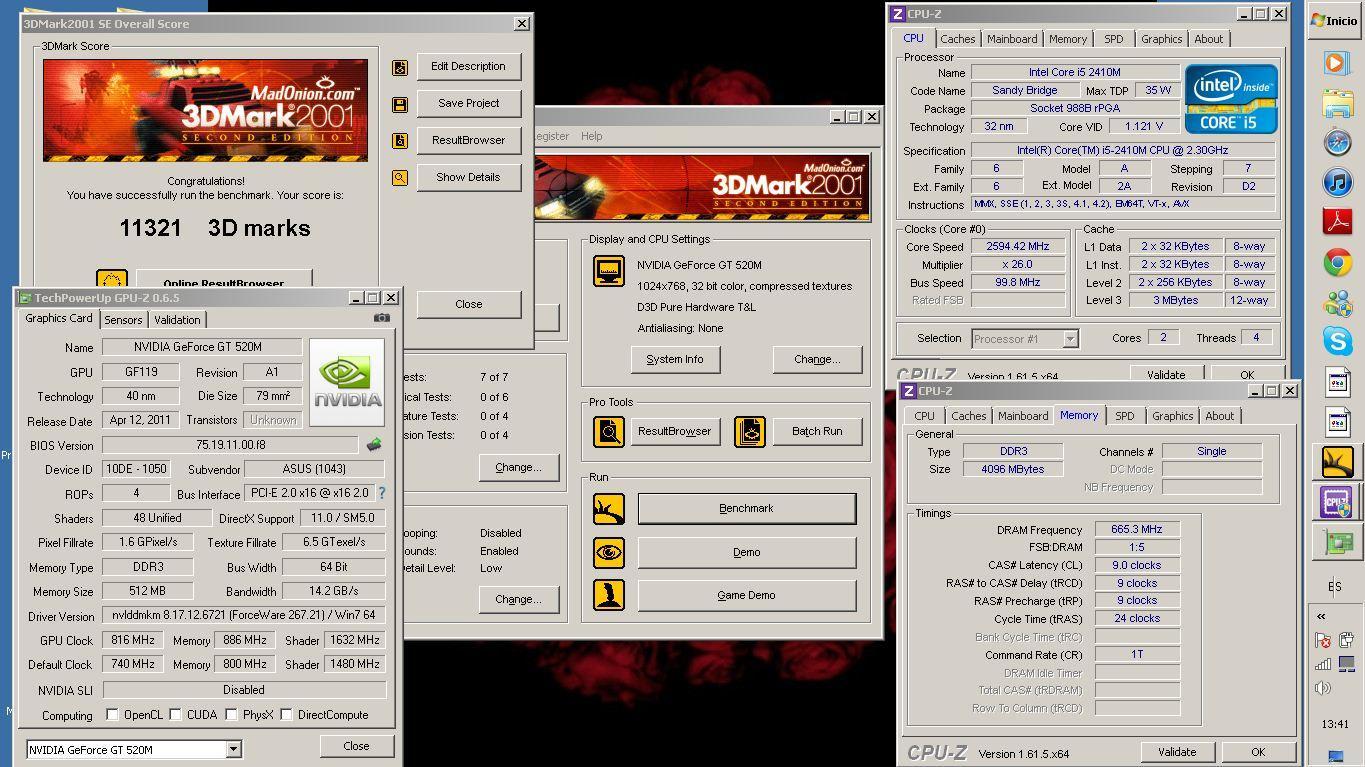Click the Inicio start button

click(x=1334, y=20)
